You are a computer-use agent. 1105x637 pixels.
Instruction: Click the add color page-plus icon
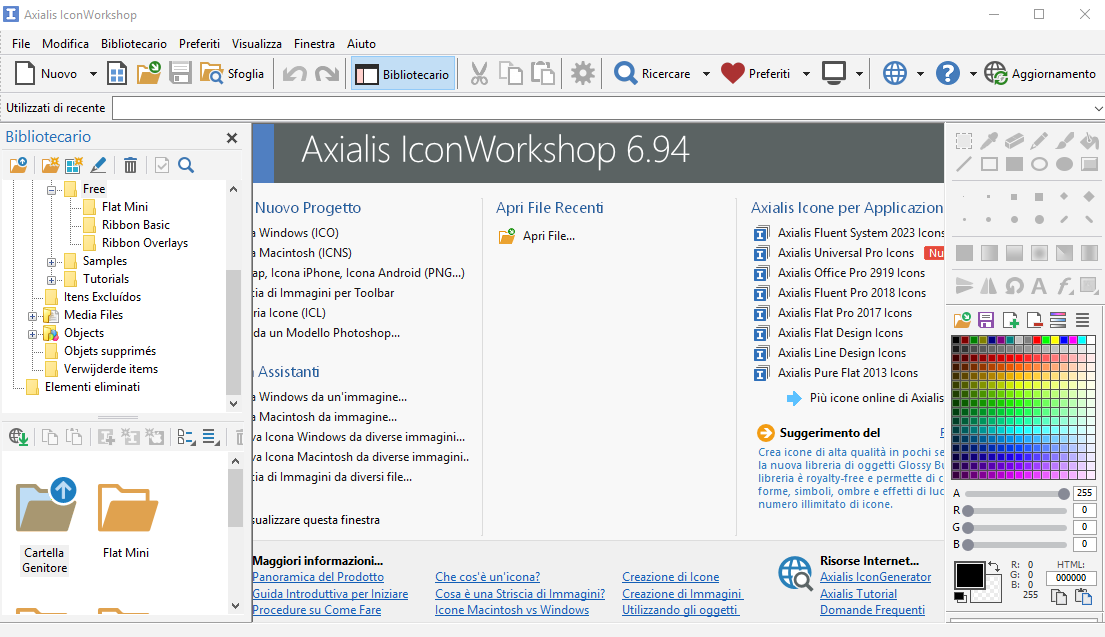point(1011,321)
